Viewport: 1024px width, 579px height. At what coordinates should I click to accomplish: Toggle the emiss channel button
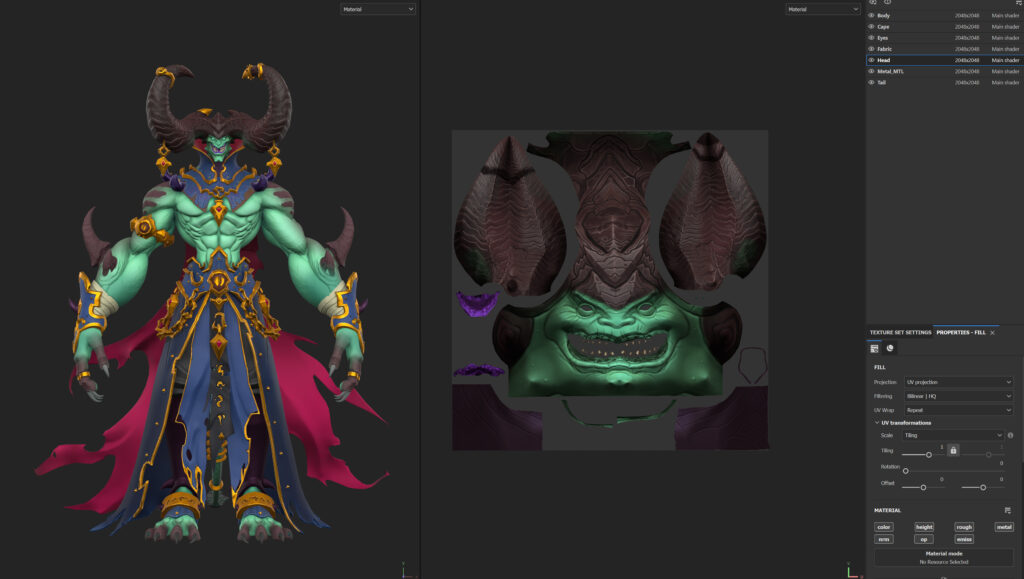964,539
